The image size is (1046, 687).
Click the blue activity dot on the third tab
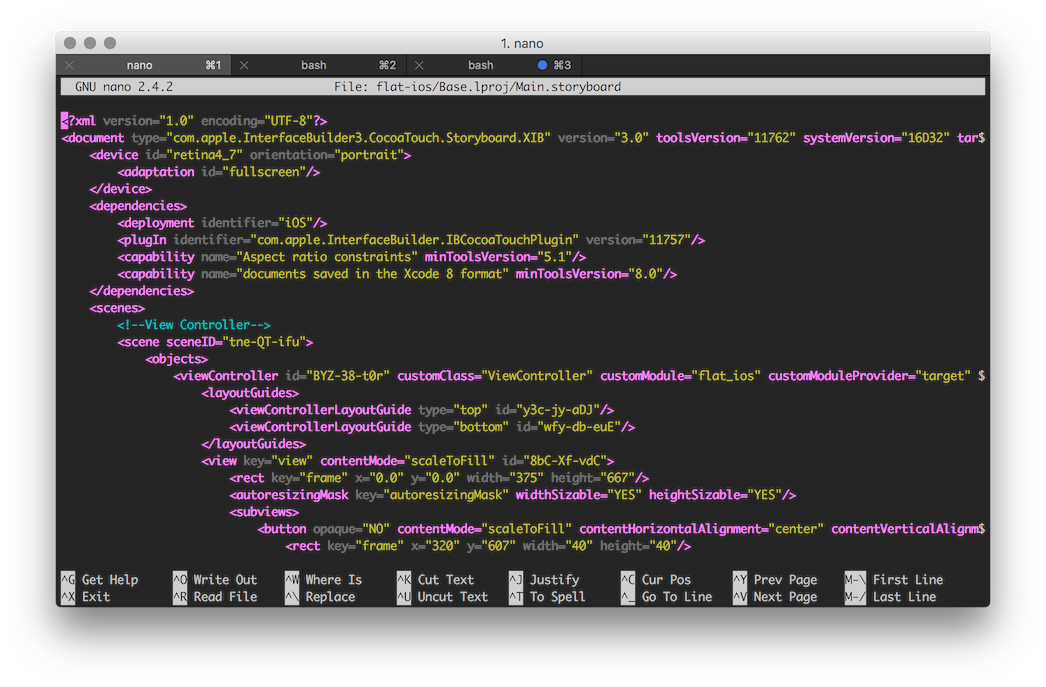tap(543, 65)
